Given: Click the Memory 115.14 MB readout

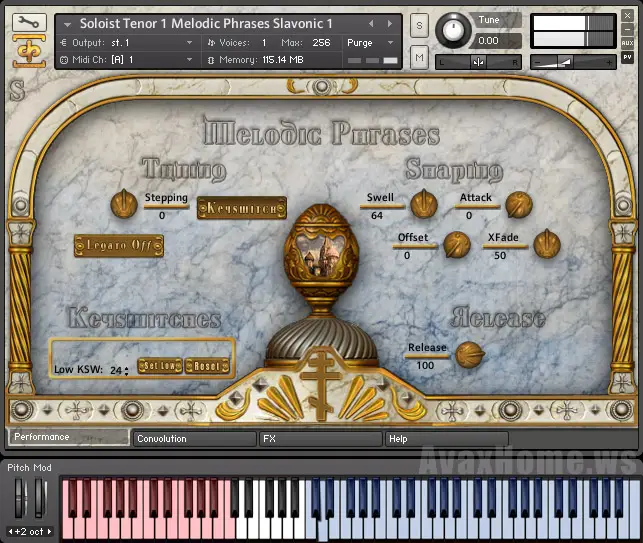Looking at the screenshot, I should (283, 60).
